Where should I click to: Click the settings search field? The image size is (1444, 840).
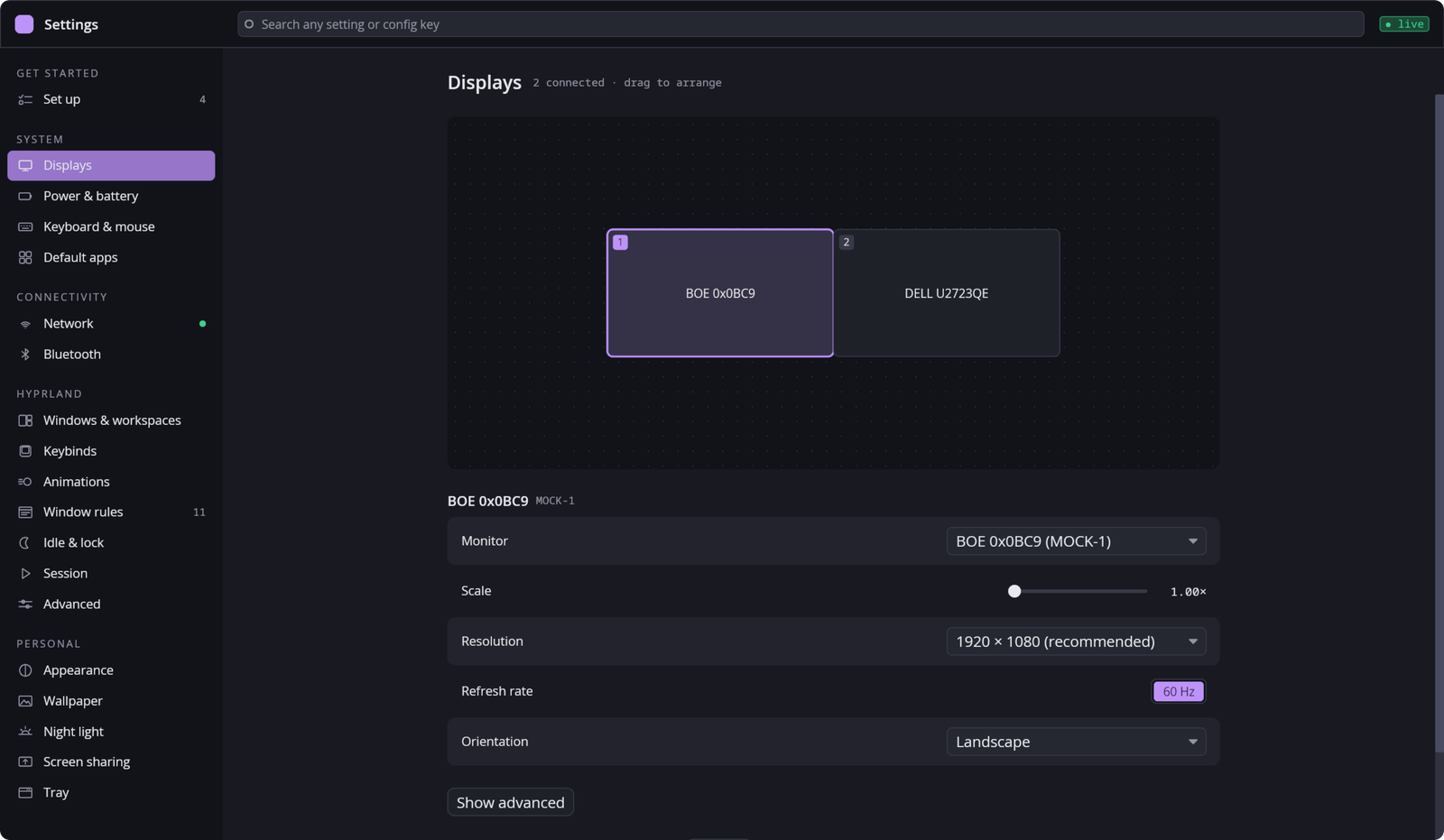[801, 24]
